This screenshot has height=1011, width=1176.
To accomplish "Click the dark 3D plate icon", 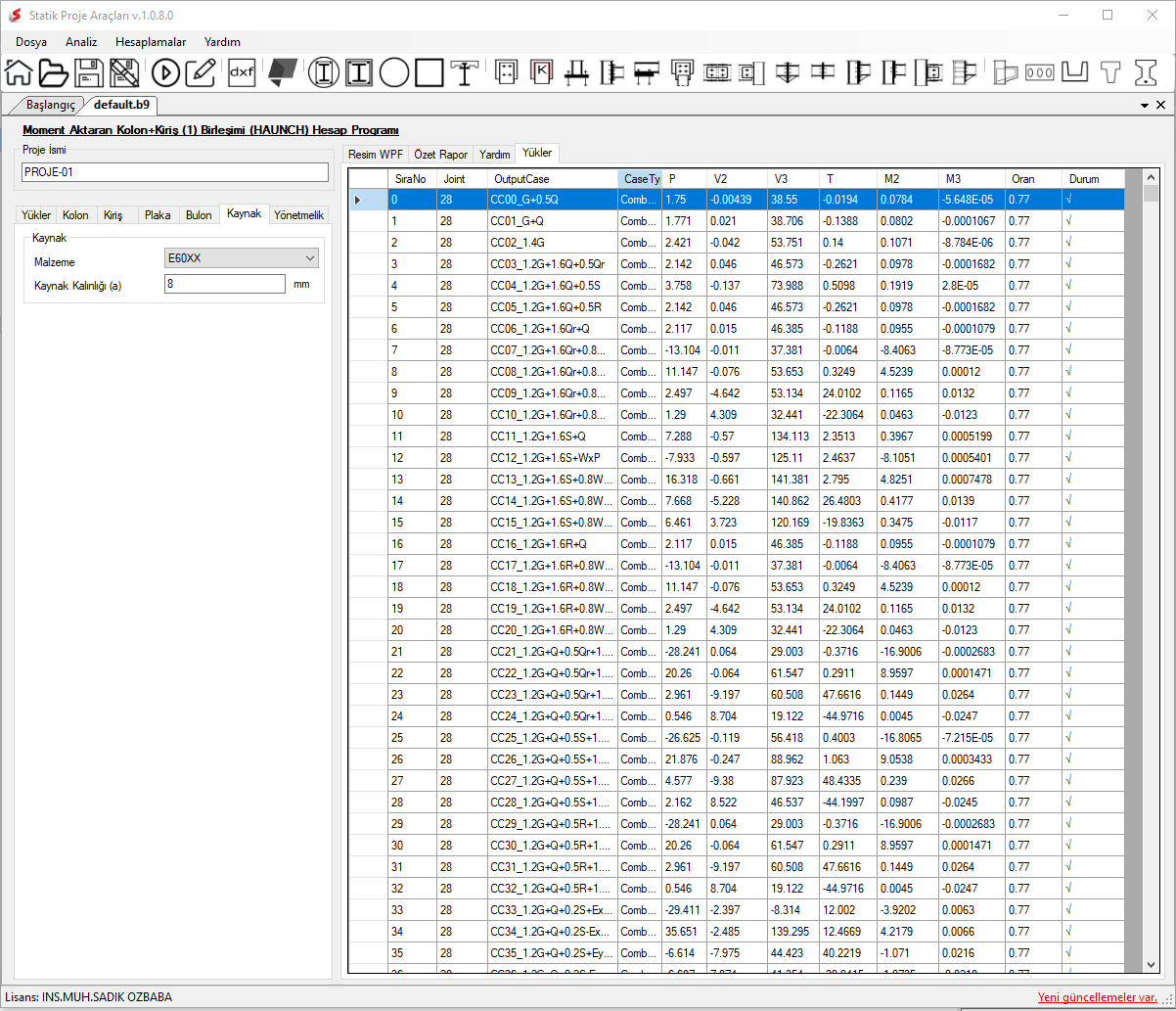I will (282, 71).
